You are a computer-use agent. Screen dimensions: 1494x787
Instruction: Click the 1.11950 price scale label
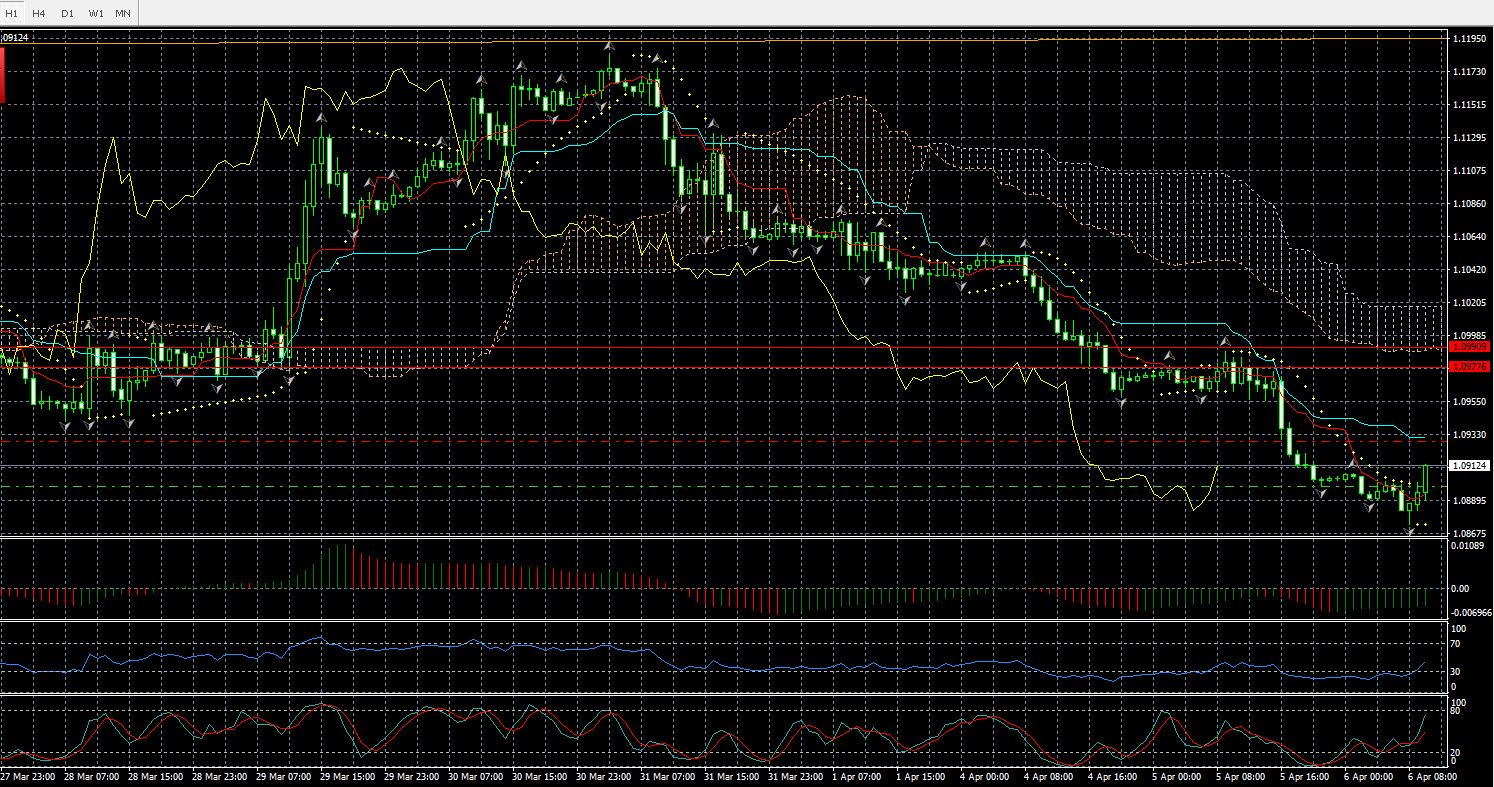tap(1469, 38)
